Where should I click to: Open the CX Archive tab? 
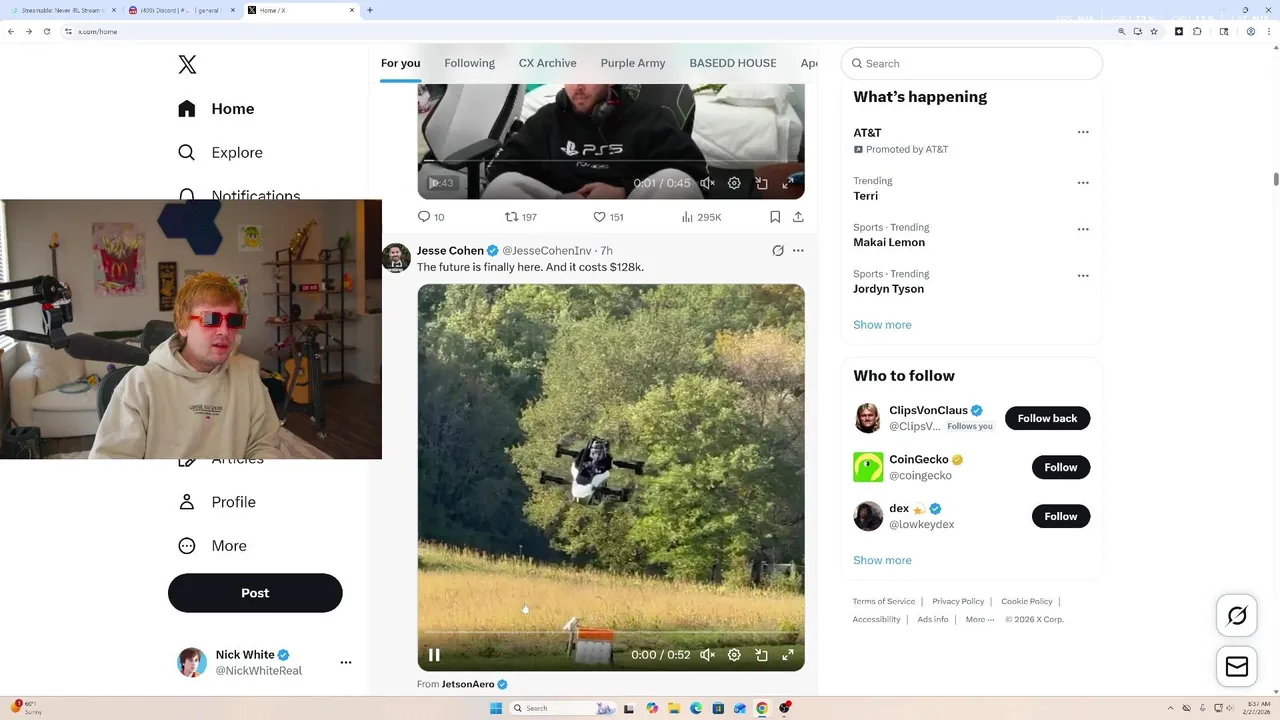(x=547, y=63)
